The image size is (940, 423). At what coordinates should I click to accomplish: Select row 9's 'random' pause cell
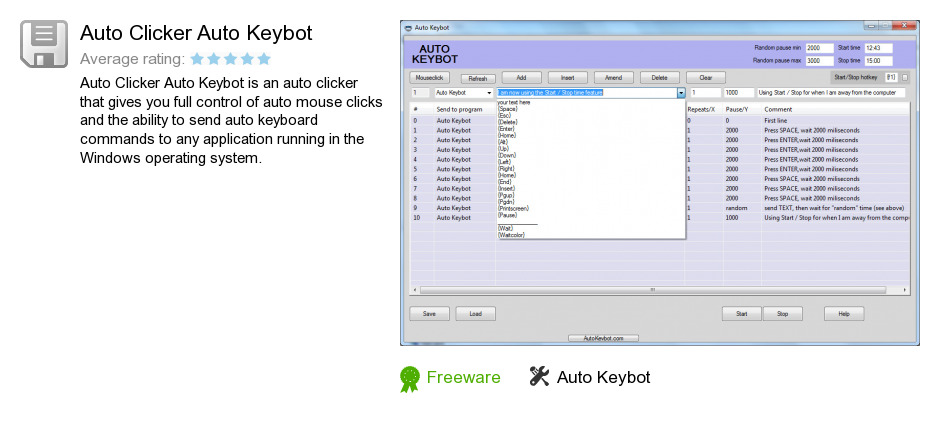(x=736, y=208)
